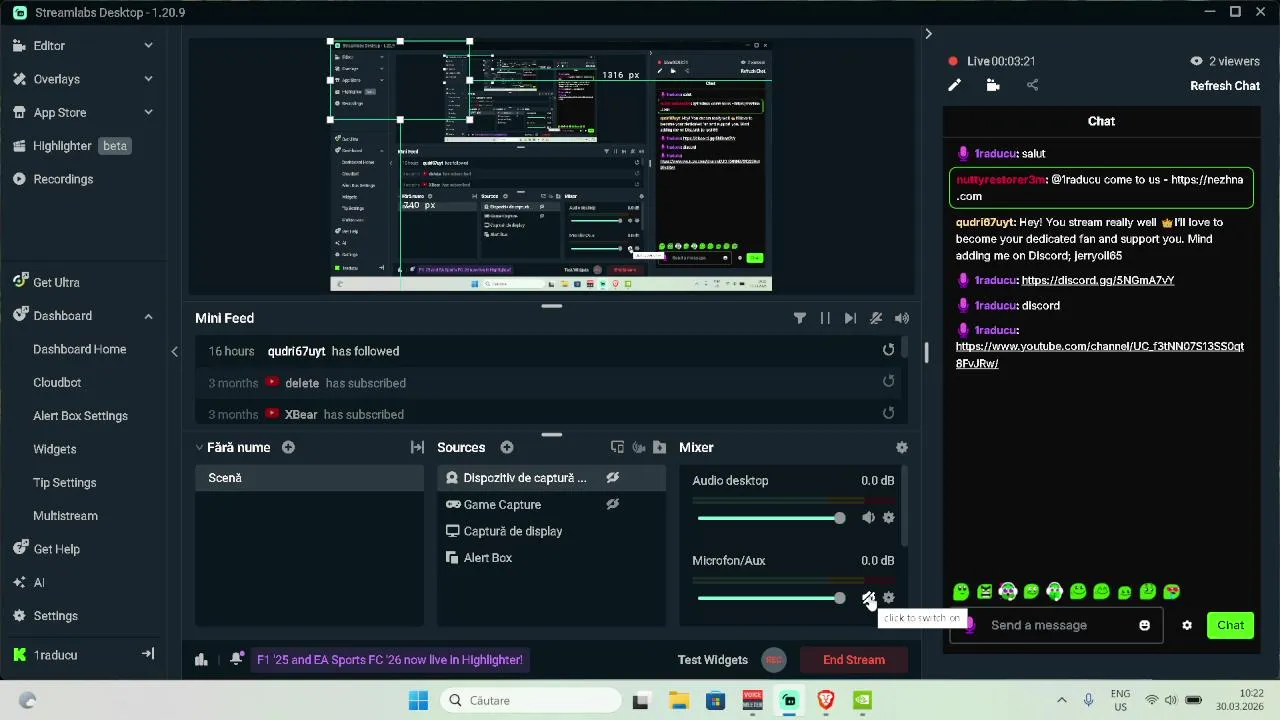Screen dimensions: 1280x720
Task: Expand the Overlays menu chevron
Action: pos(148,79)
